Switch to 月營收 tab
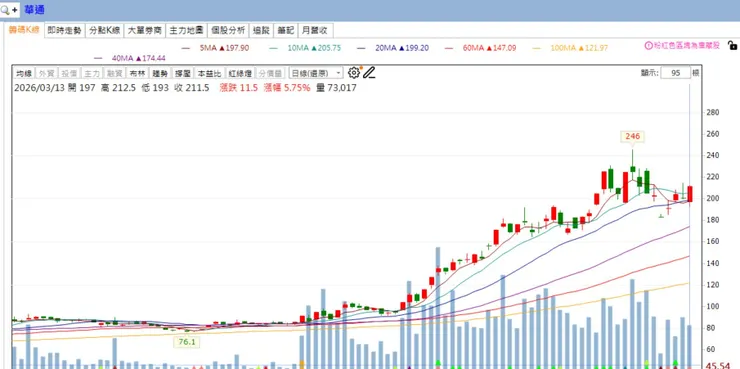 click(316, 31)
